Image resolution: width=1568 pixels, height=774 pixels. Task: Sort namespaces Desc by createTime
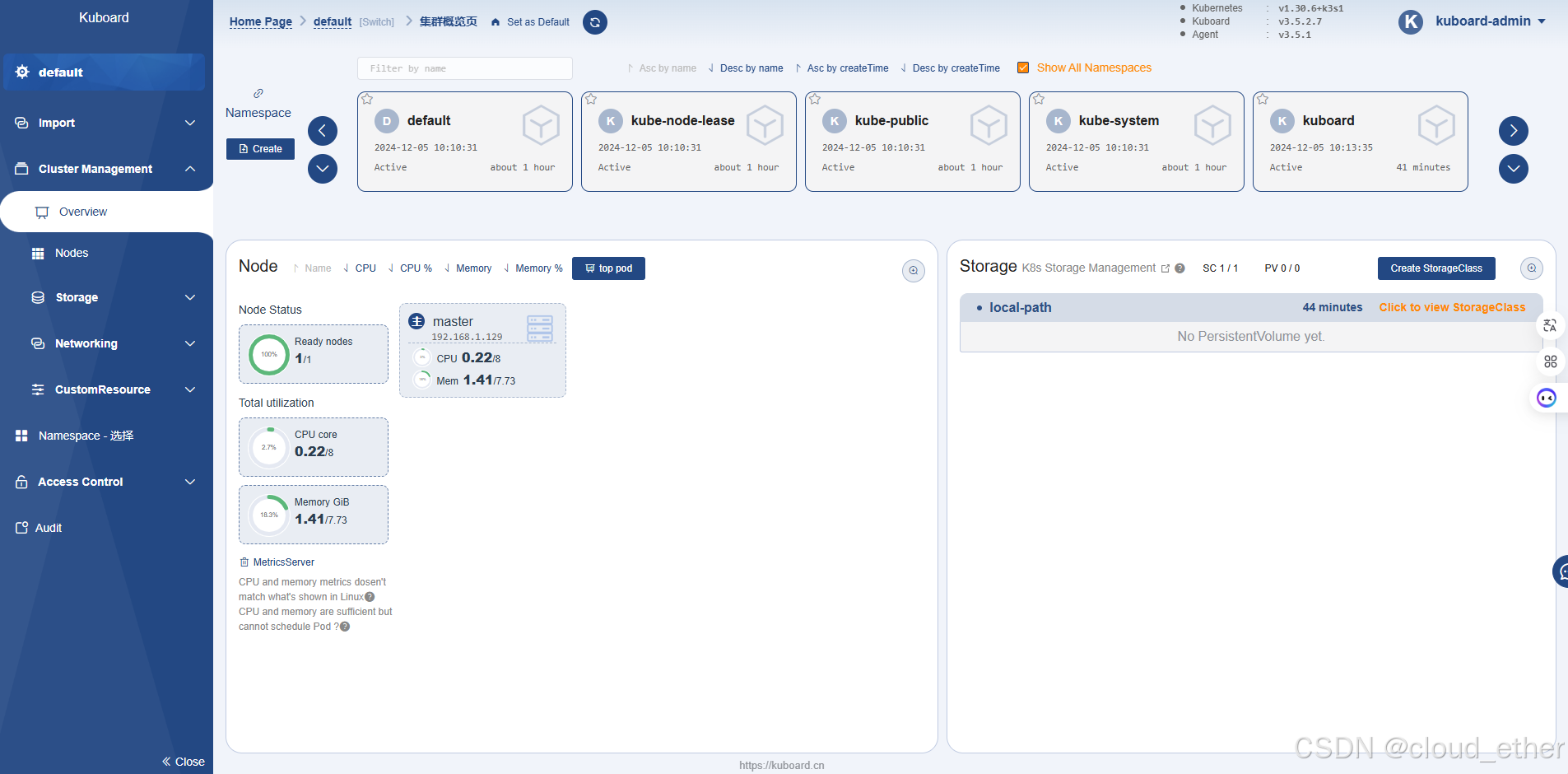tap(950, 68)
